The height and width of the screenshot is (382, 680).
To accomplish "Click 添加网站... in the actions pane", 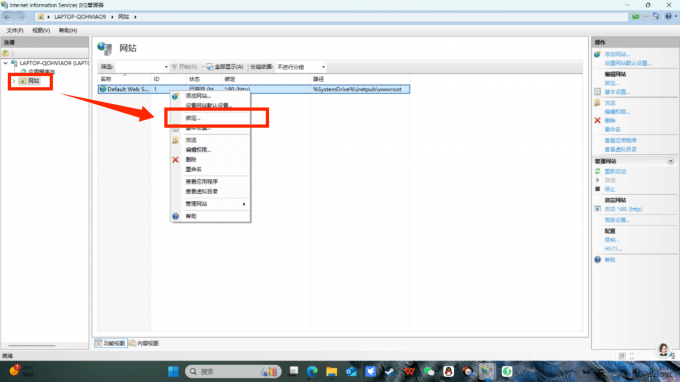I will click(617, 54).
